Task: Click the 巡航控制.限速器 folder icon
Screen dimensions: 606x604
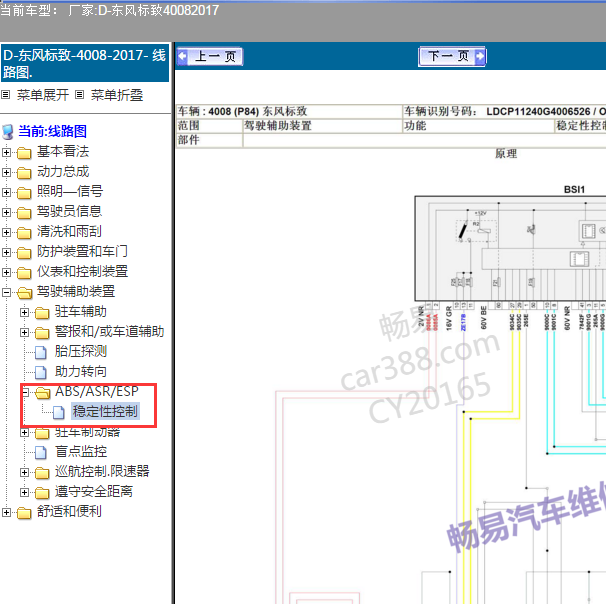Action: pos(42,473)
